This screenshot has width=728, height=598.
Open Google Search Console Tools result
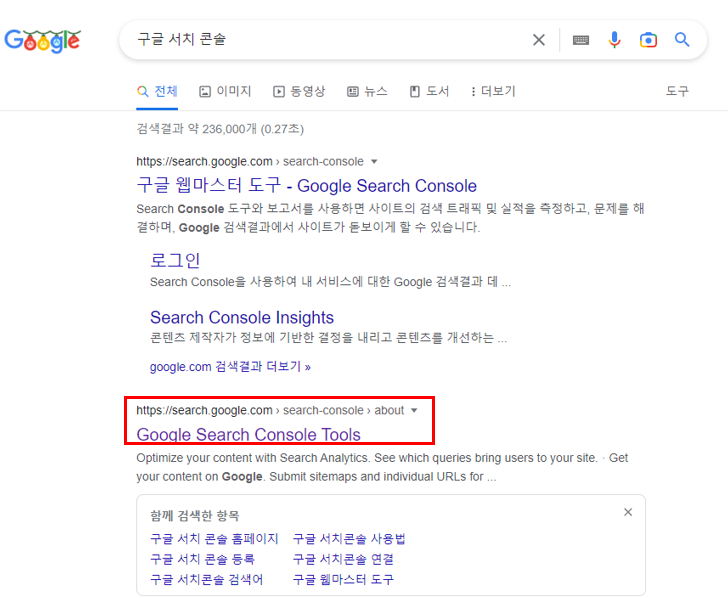[248, 435]
